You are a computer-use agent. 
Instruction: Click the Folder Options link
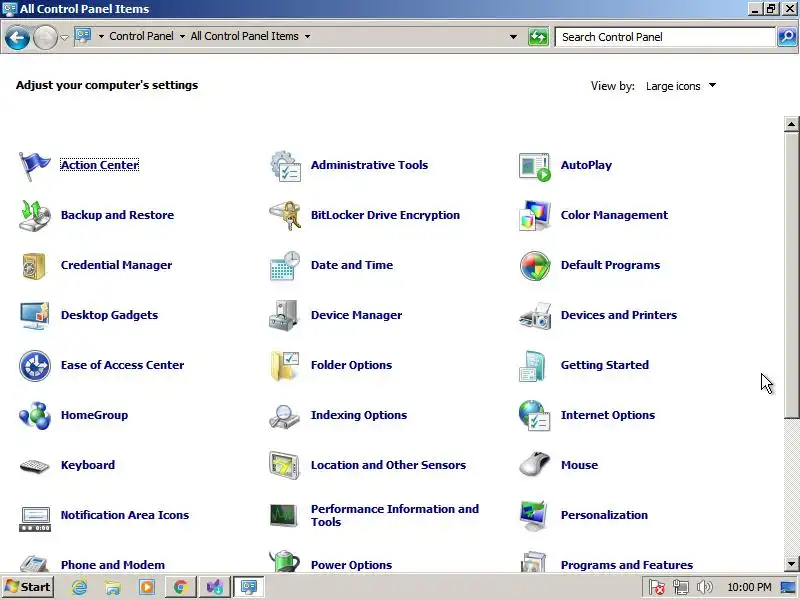pos(352,365)
